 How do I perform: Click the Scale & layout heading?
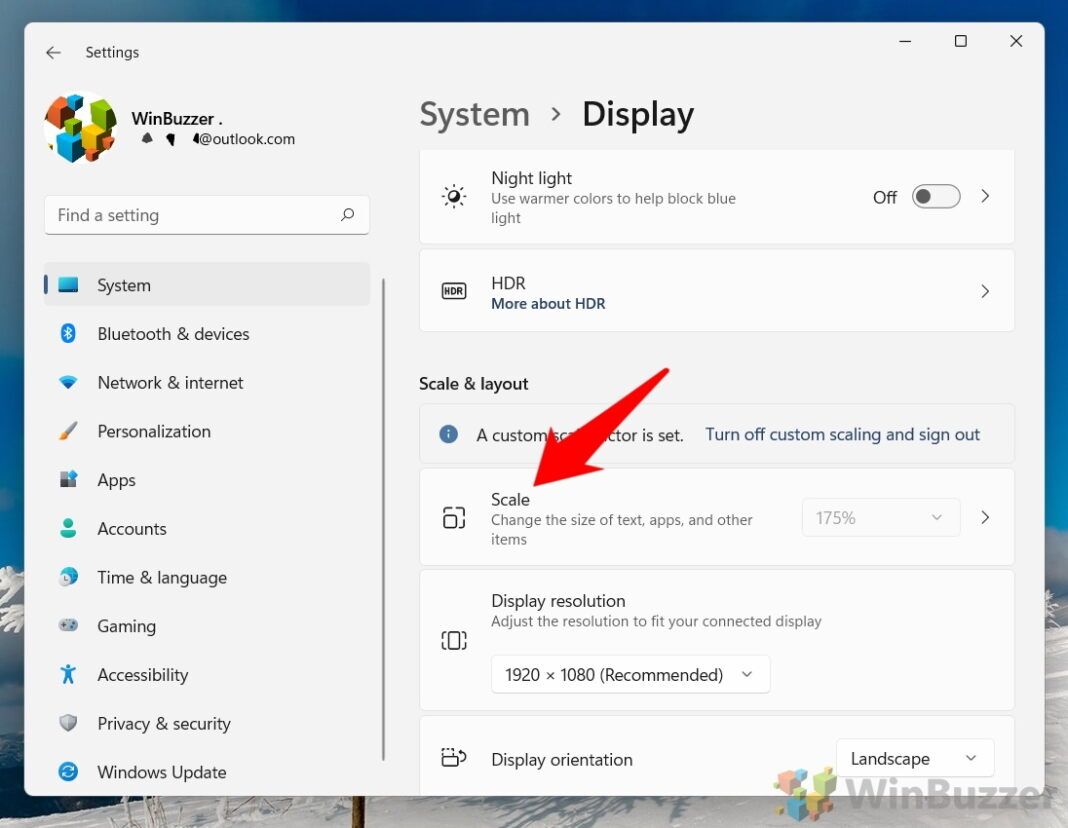click(x=473, y=384)
